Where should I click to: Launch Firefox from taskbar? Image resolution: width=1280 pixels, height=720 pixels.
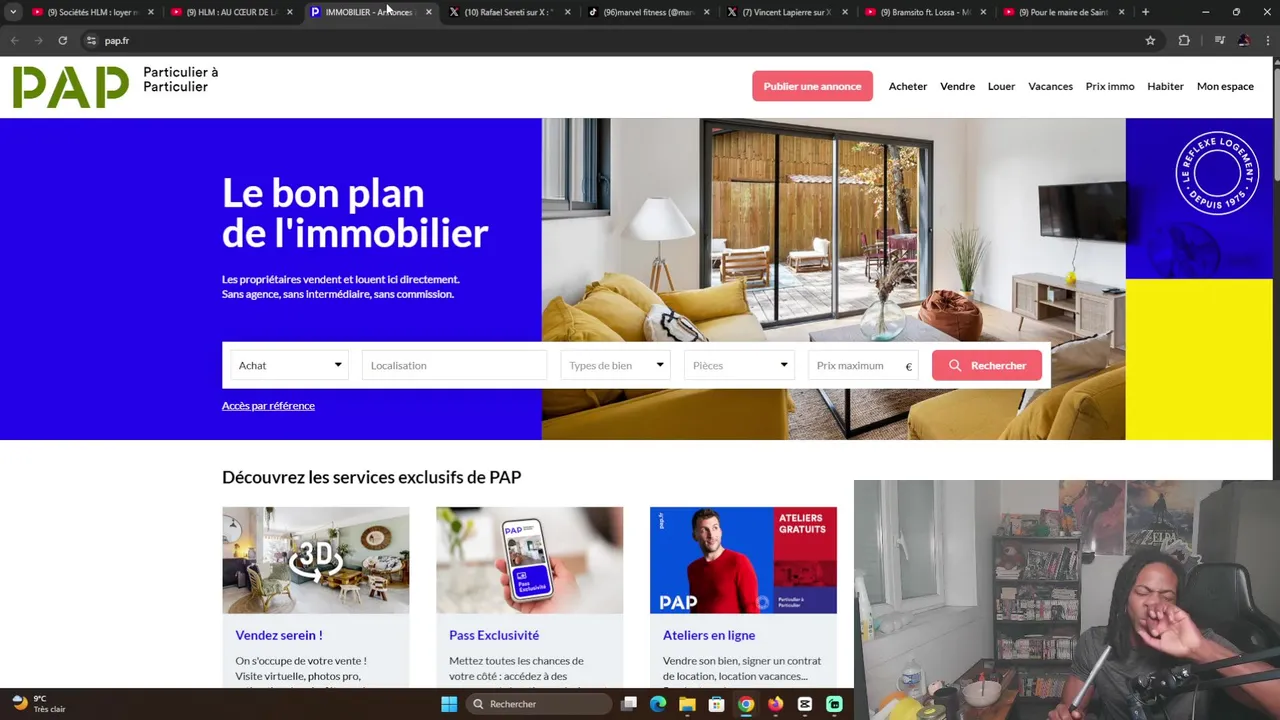click(x=775, y=704)
